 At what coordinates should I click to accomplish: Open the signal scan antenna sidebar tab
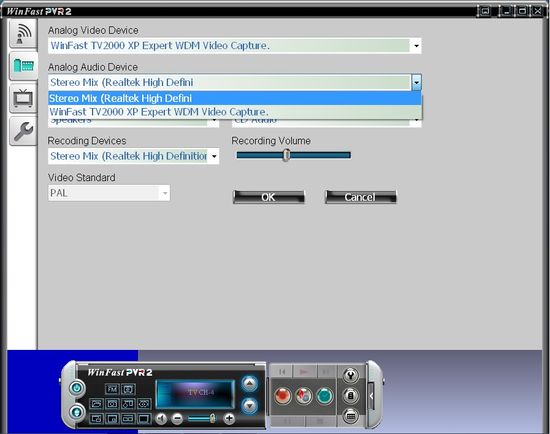click(23, 34)
